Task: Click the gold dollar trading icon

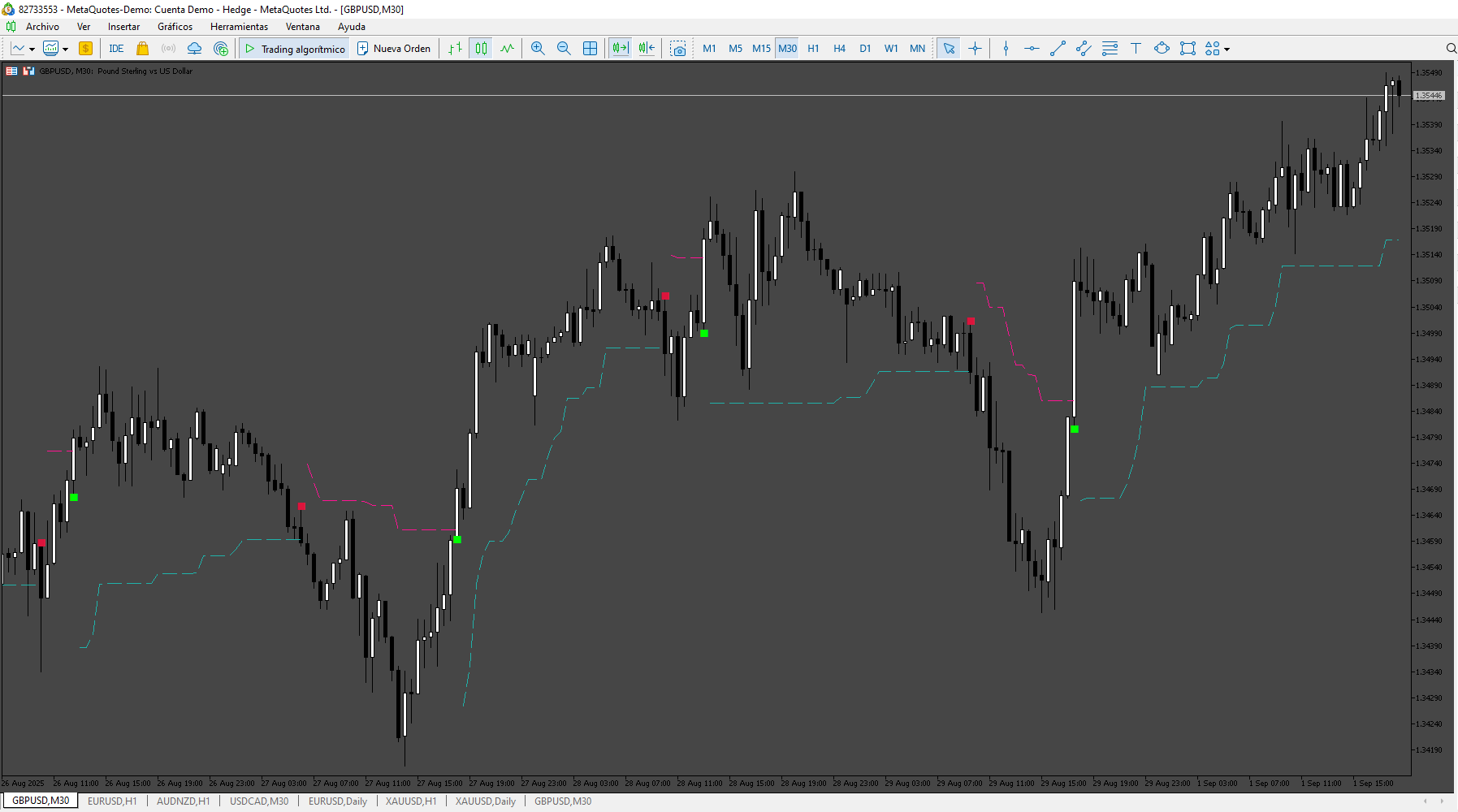Action: pos(85,49)
